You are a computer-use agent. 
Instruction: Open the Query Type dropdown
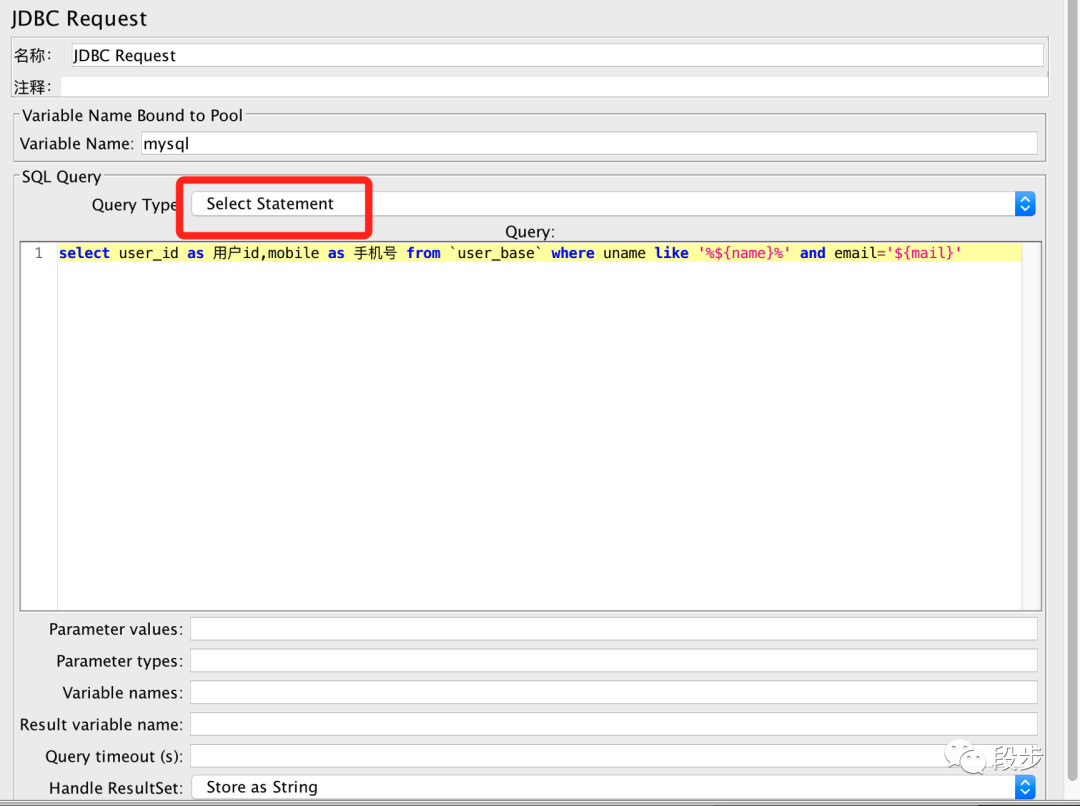pyautogui.click(x=612, y=204)
